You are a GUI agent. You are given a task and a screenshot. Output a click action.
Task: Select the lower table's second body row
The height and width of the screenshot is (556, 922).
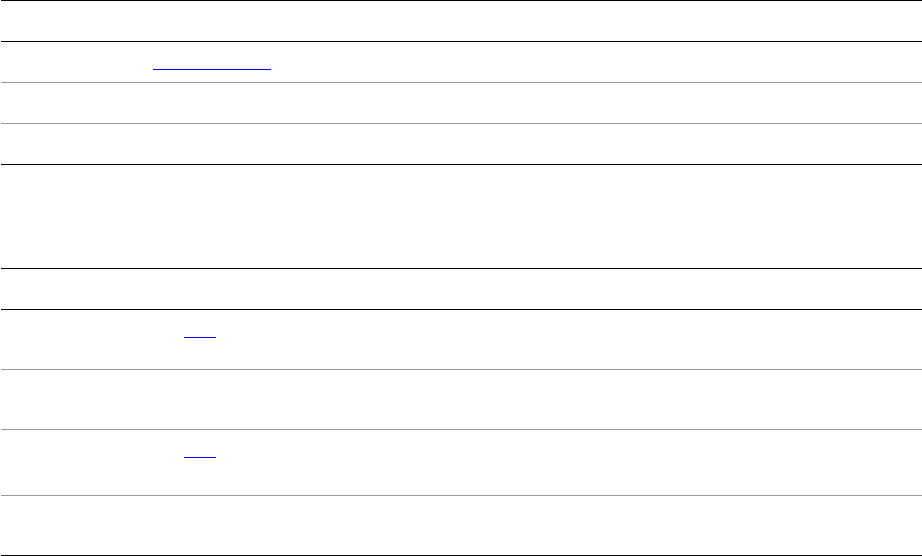pos(460,400)
